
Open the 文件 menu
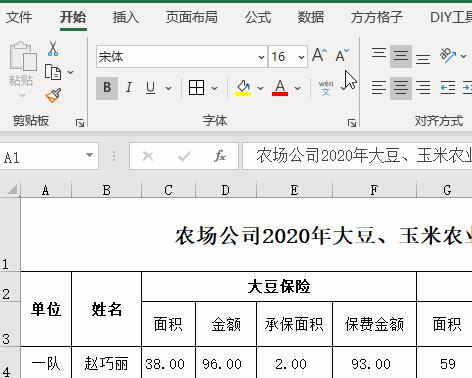pyautogui.click(x=19, y=17)
